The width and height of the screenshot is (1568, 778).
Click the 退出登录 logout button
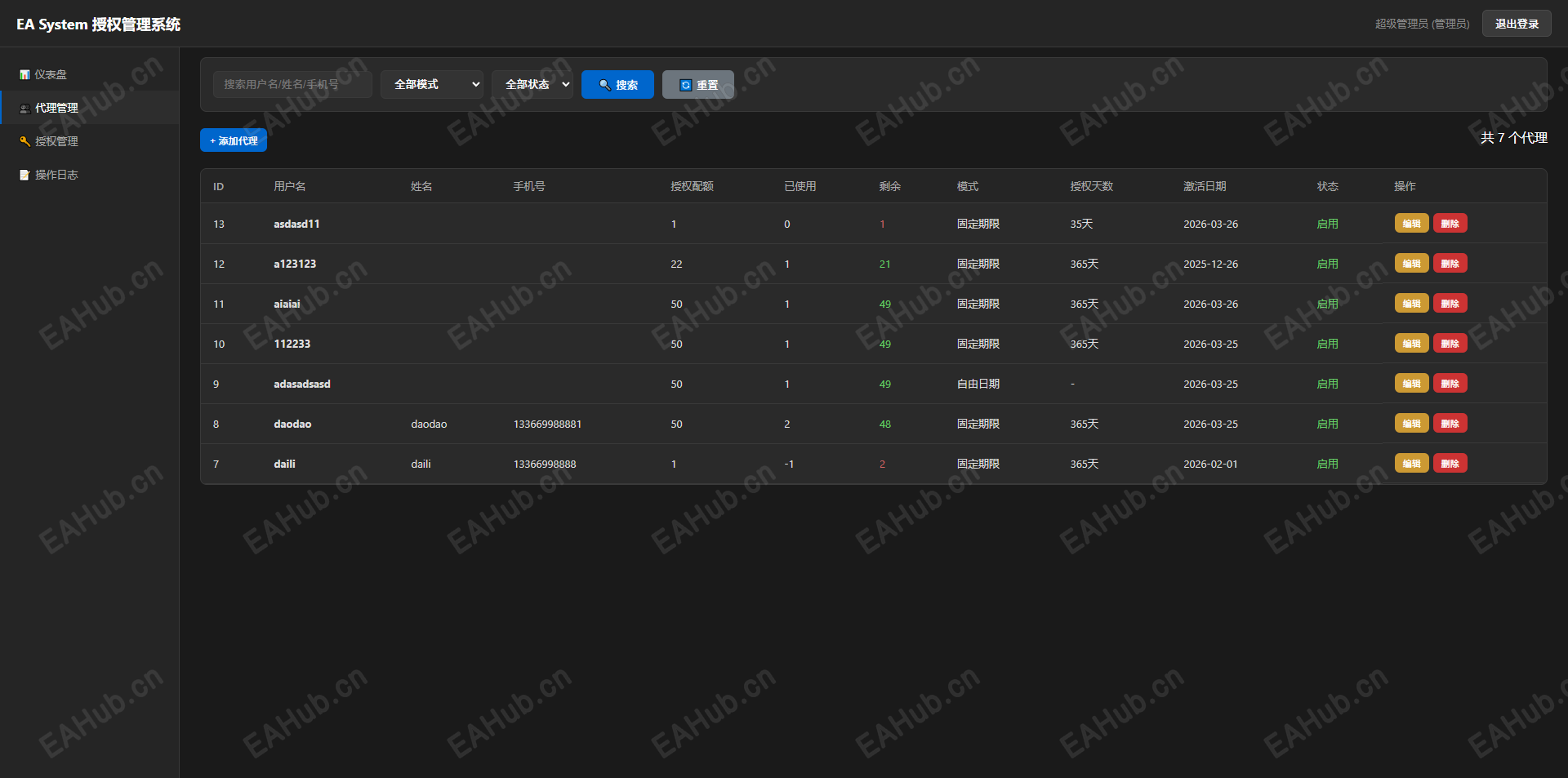1517,24
